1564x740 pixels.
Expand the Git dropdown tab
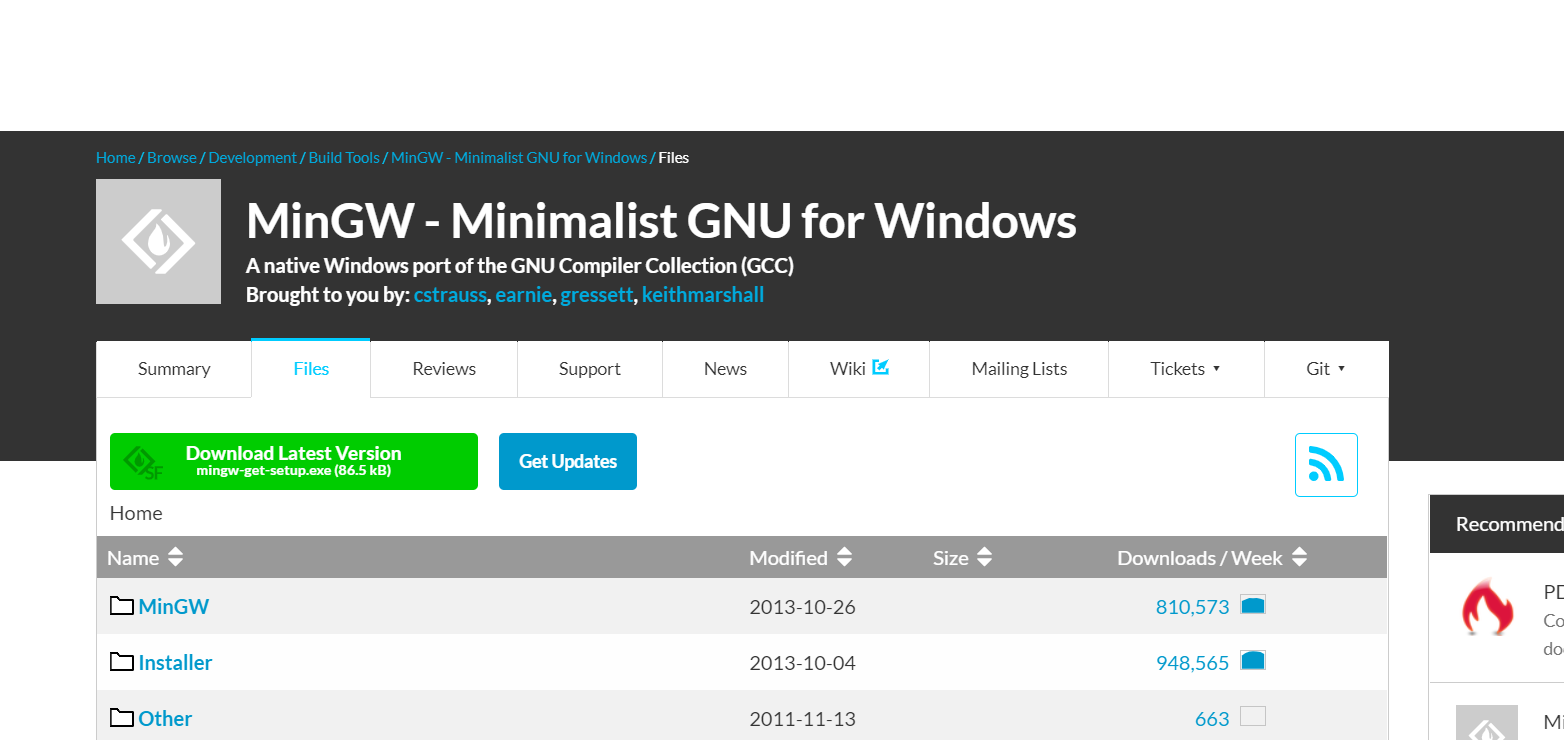coord(1326,369)
